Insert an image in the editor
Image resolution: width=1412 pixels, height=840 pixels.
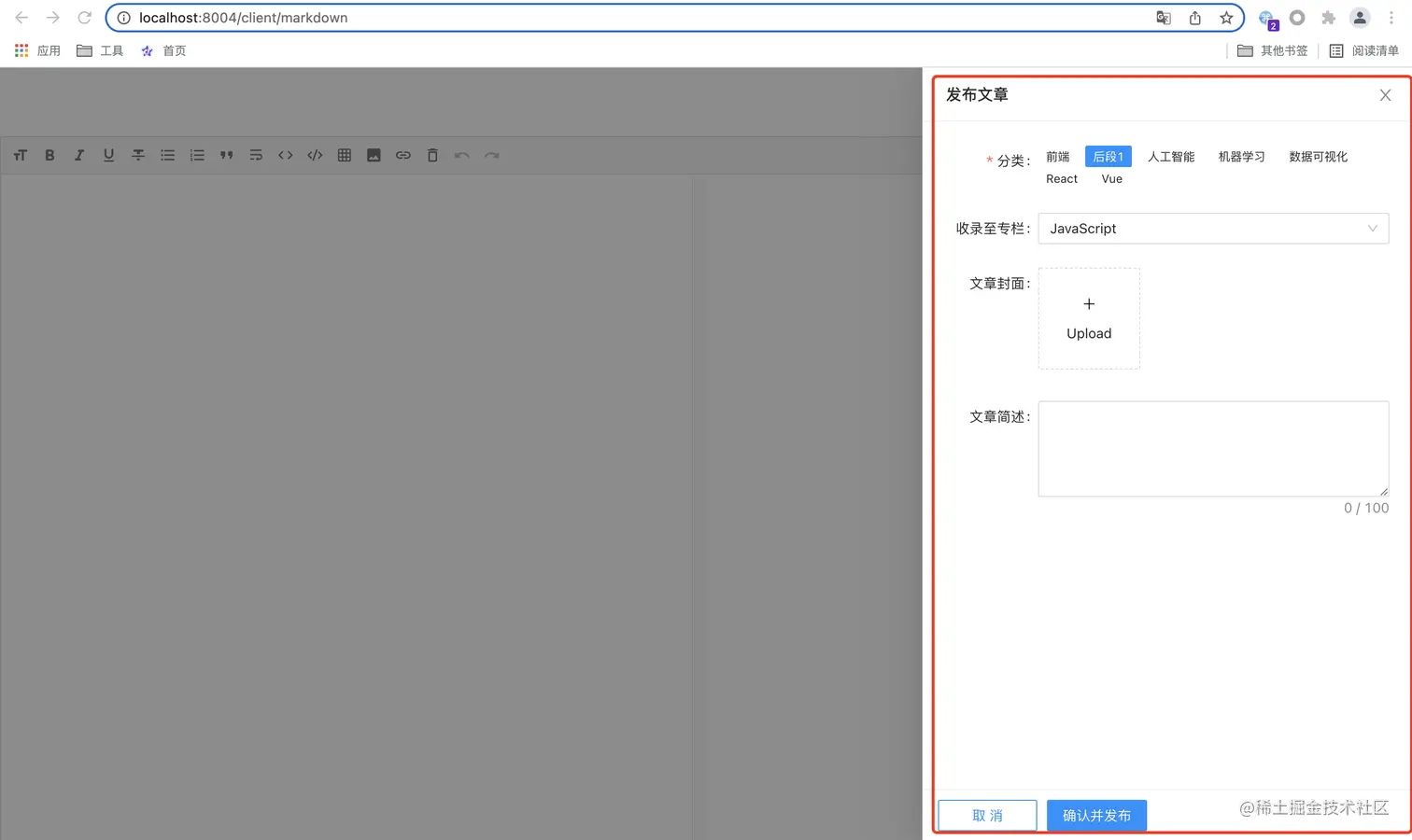(x=374, y=155)
